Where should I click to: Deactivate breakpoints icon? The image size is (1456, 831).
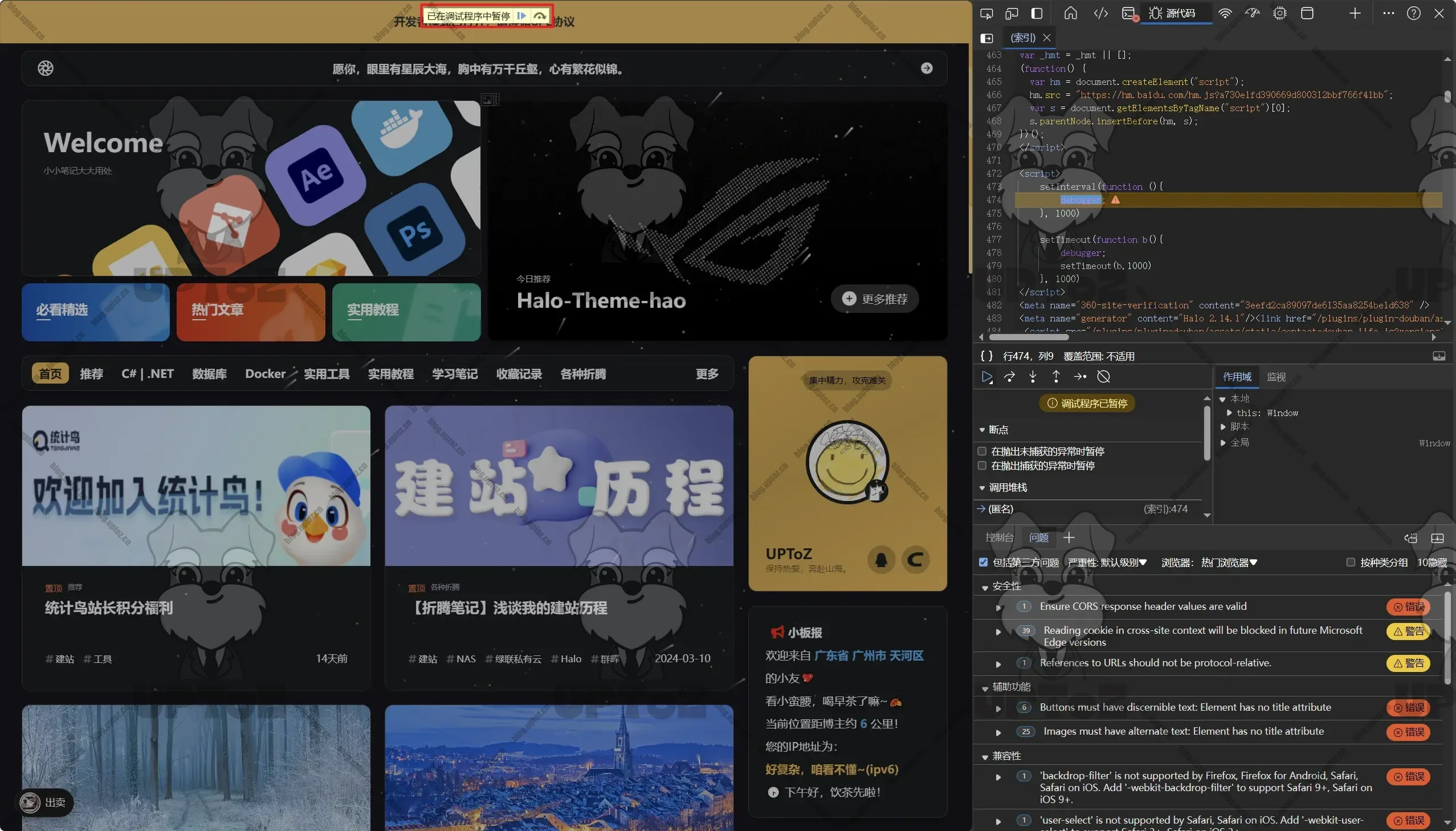(x=1103, y=377)
